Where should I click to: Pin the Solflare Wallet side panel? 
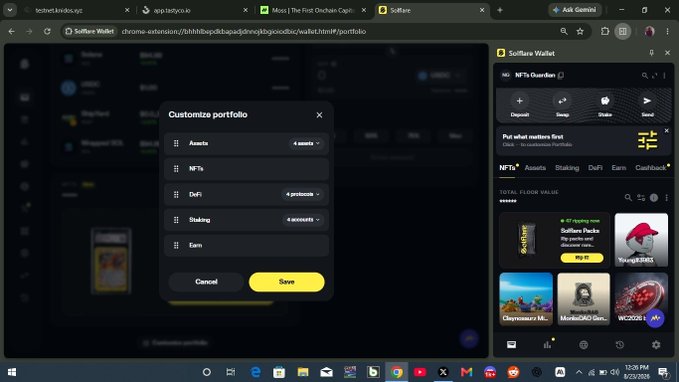[651, 53]
